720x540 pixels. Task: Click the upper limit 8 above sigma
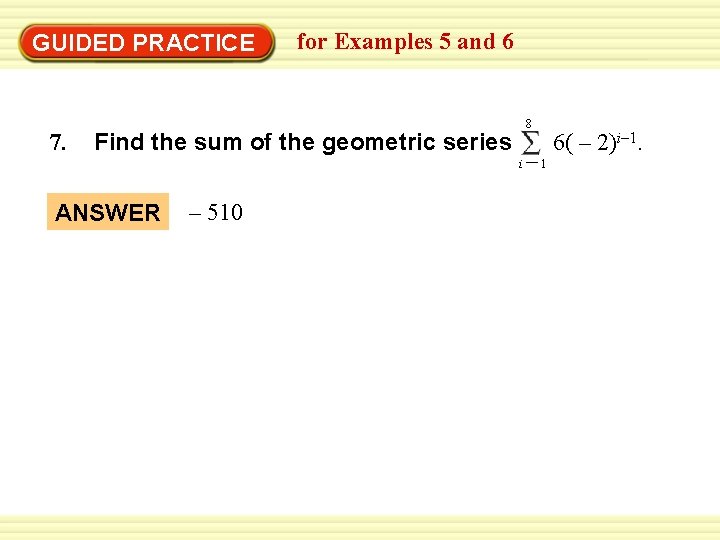tap(528, 122)
